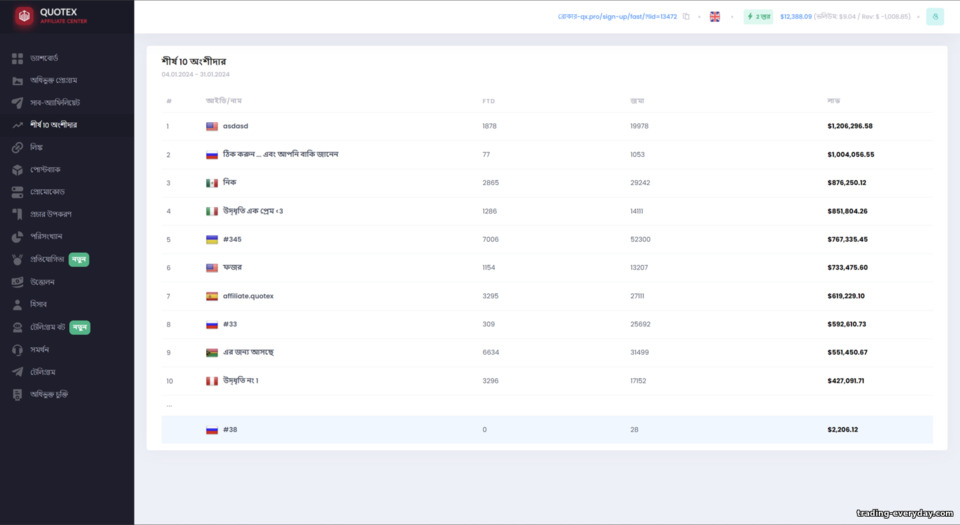Open the account person icon item
The image size is (960, 525).
[x=17, y=304]
